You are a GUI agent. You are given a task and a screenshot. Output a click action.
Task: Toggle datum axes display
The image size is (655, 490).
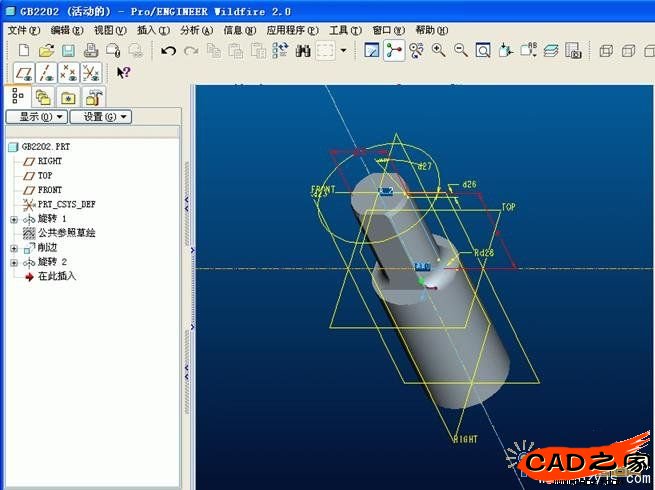pyautogui.click(x=45, y=72)
